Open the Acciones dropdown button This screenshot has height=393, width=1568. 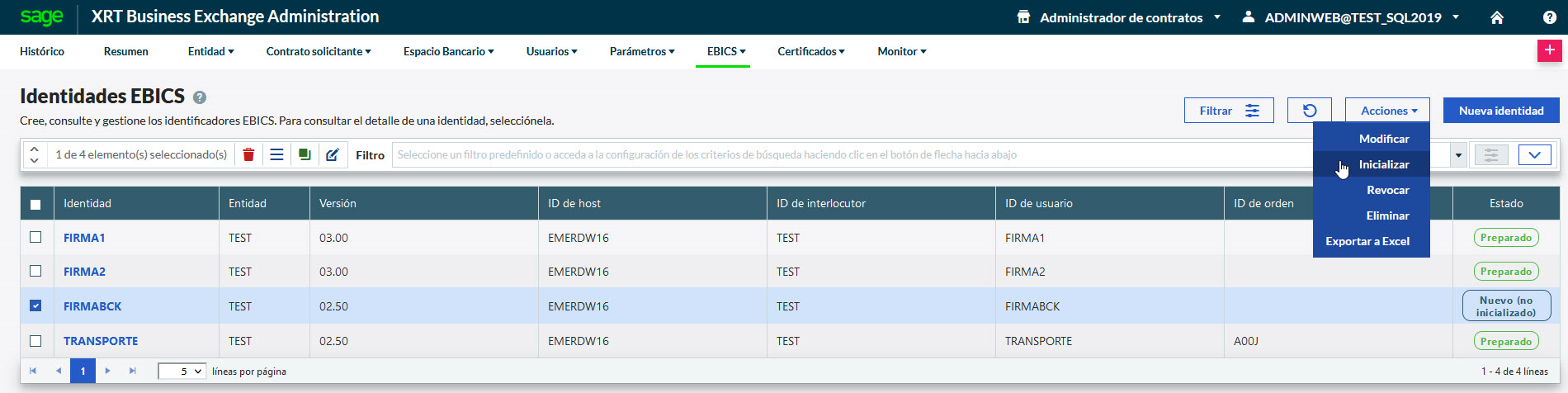[x=1388, y=111]
